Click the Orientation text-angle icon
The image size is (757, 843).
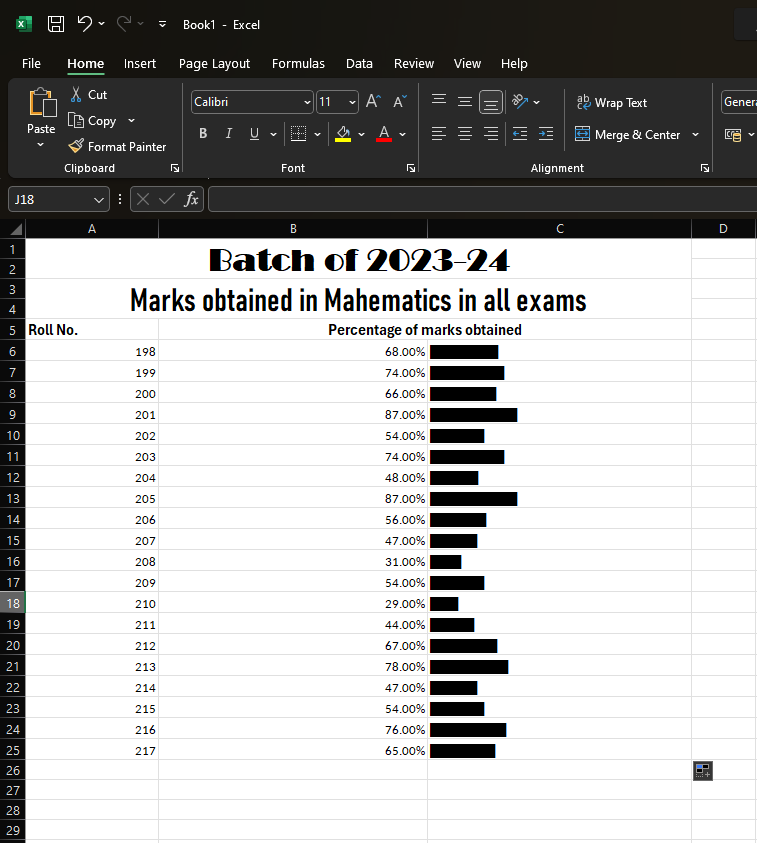(520, 101)
